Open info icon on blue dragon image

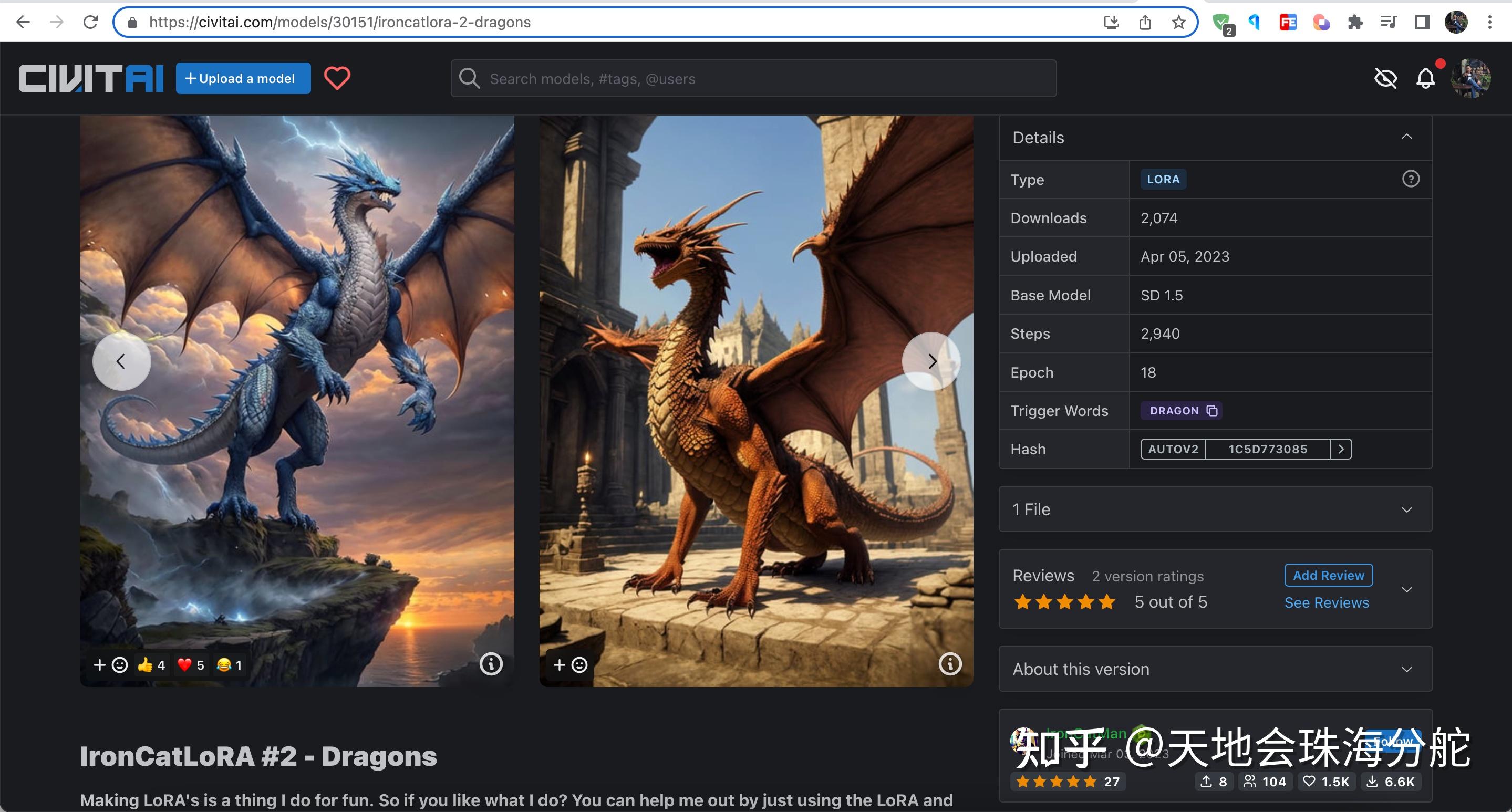pyautogui.click(x=491, y=664)
